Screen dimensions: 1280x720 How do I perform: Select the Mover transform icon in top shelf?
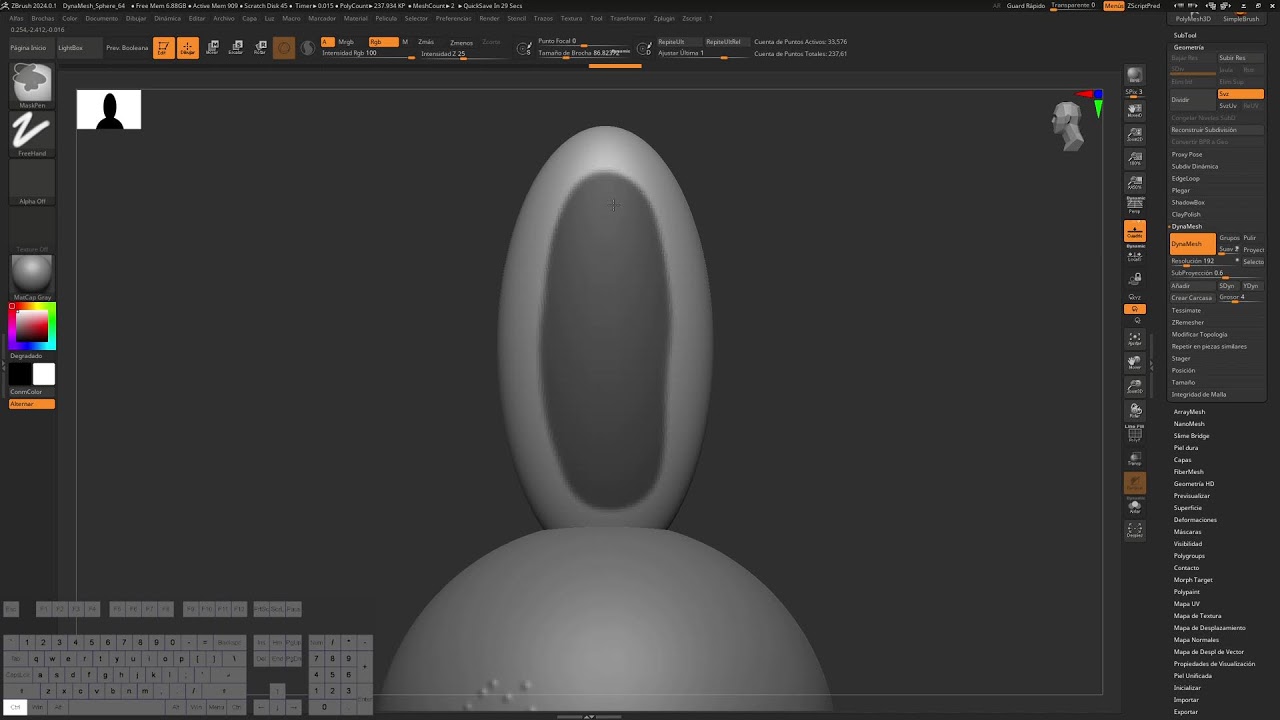pyautogui.click(x=212, y=48)
